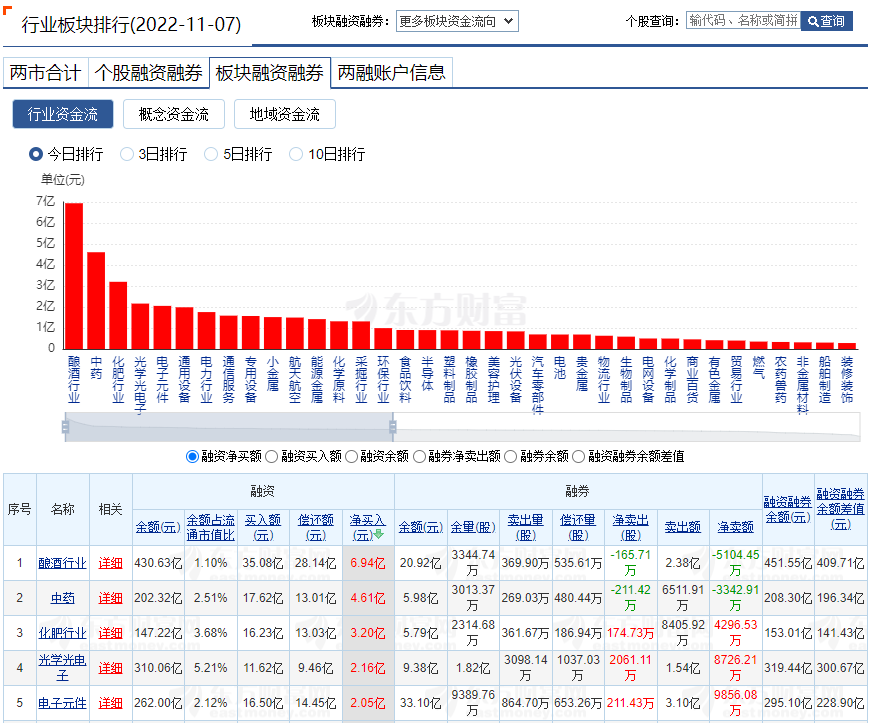Click 详细 link for 中药 row
Screen dimensions: 870x723
point(110,598)
